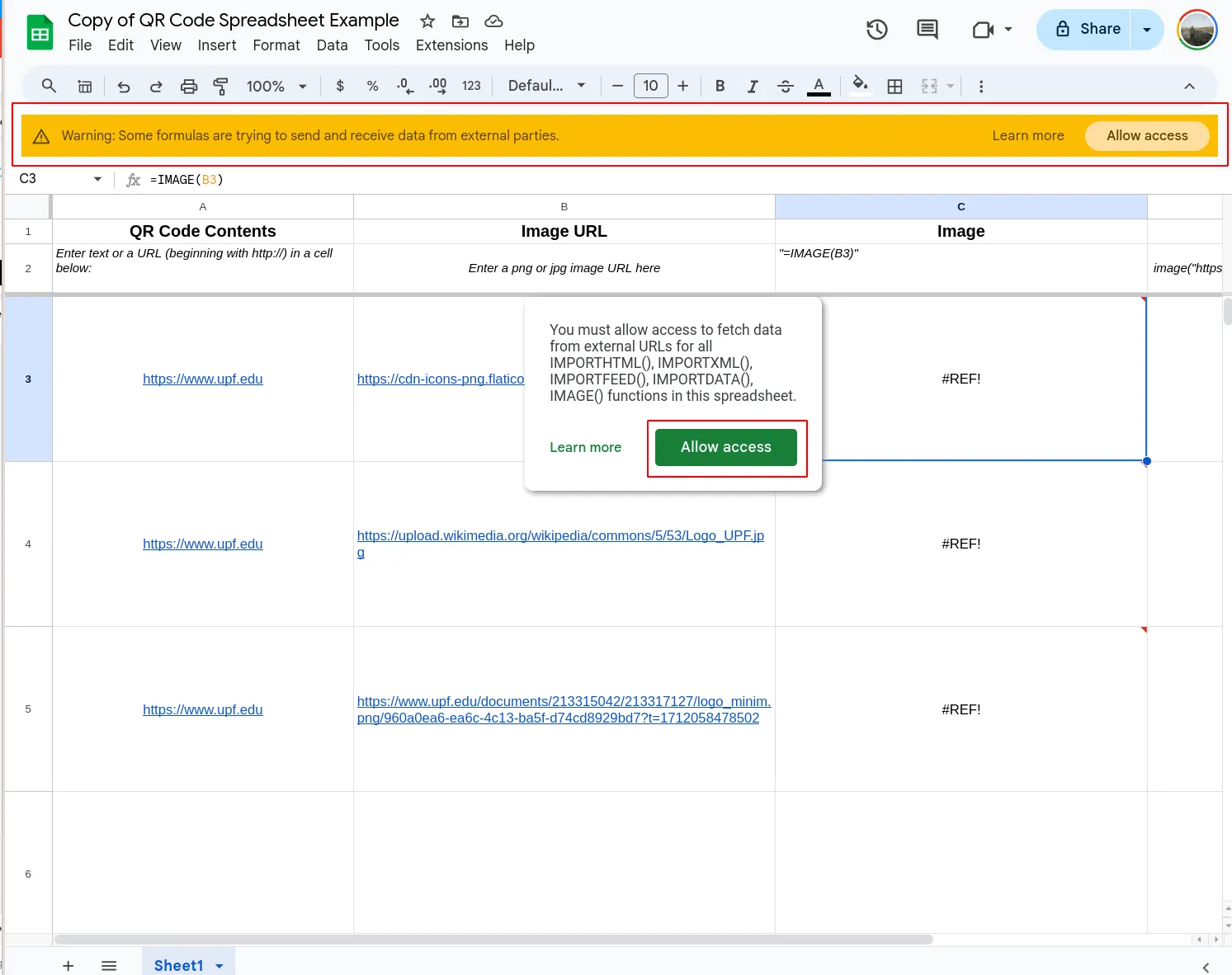Open the fill color picker
The image size is (1232, 975).
(x=860, y=85)
